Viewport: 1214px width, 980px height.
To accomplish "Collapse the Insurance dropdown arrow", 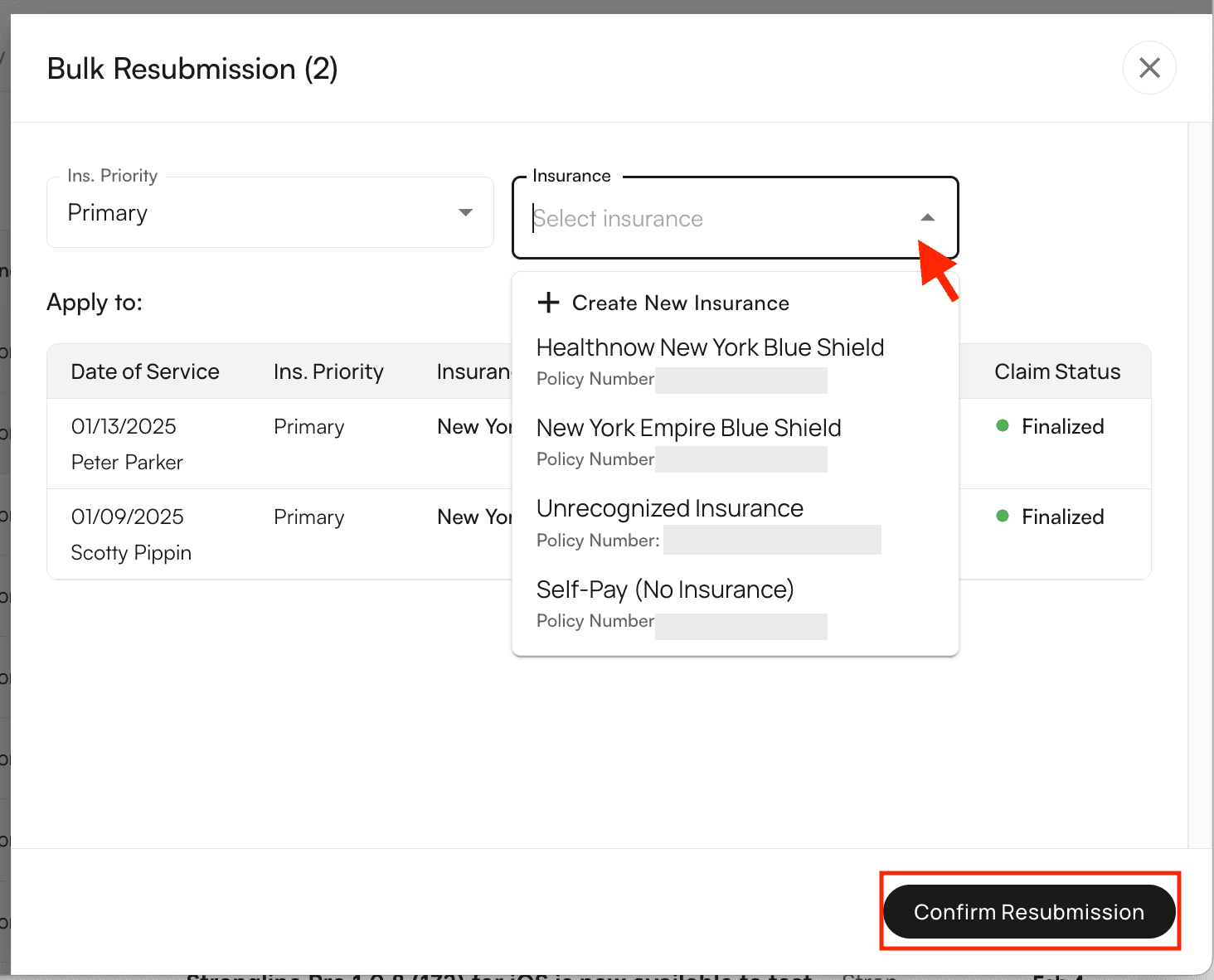I will pyautogui.click(x=928, y=218).
